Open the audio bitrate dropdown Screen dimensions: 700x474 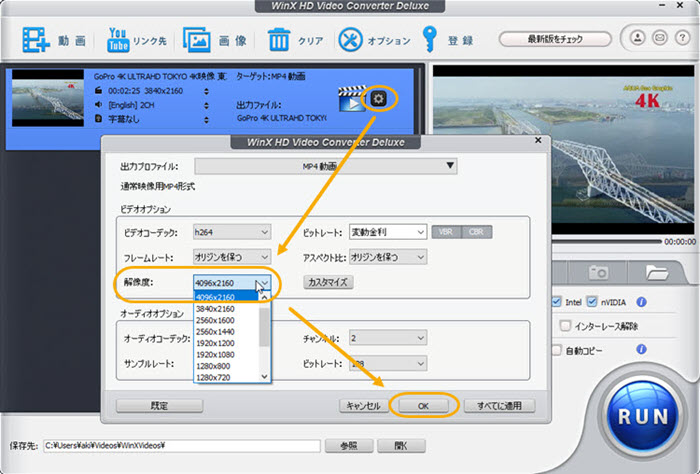[388, 363]
